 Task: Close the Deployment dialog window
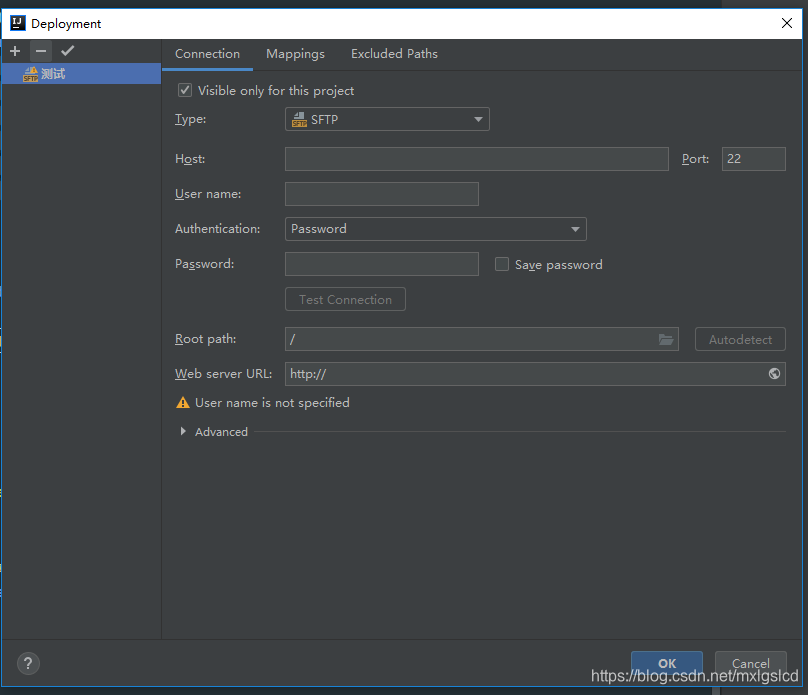tap(786, 23)
